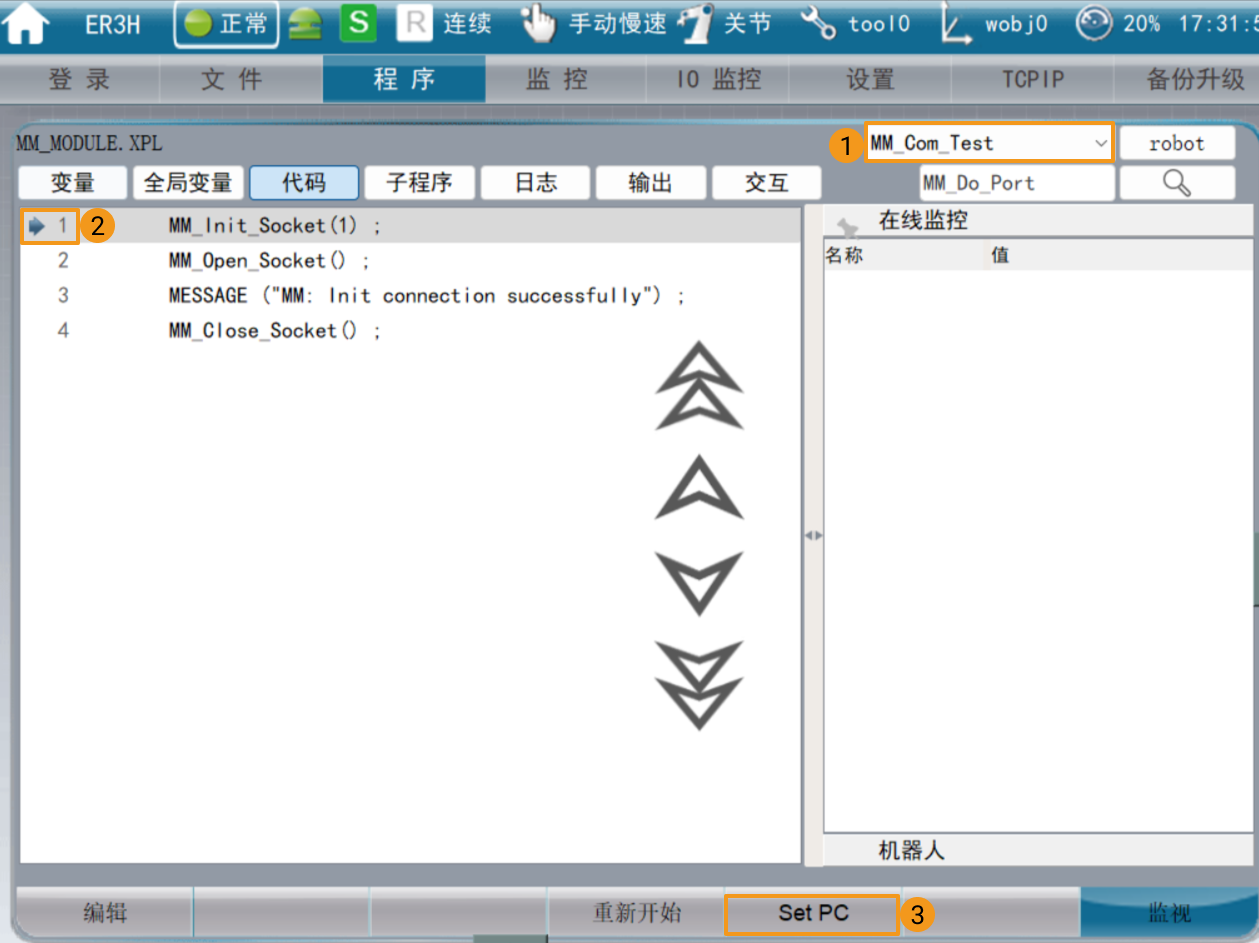Select the 代码 view button
The height and width of the screenshot is (943, 1259).
coord(304,183)
